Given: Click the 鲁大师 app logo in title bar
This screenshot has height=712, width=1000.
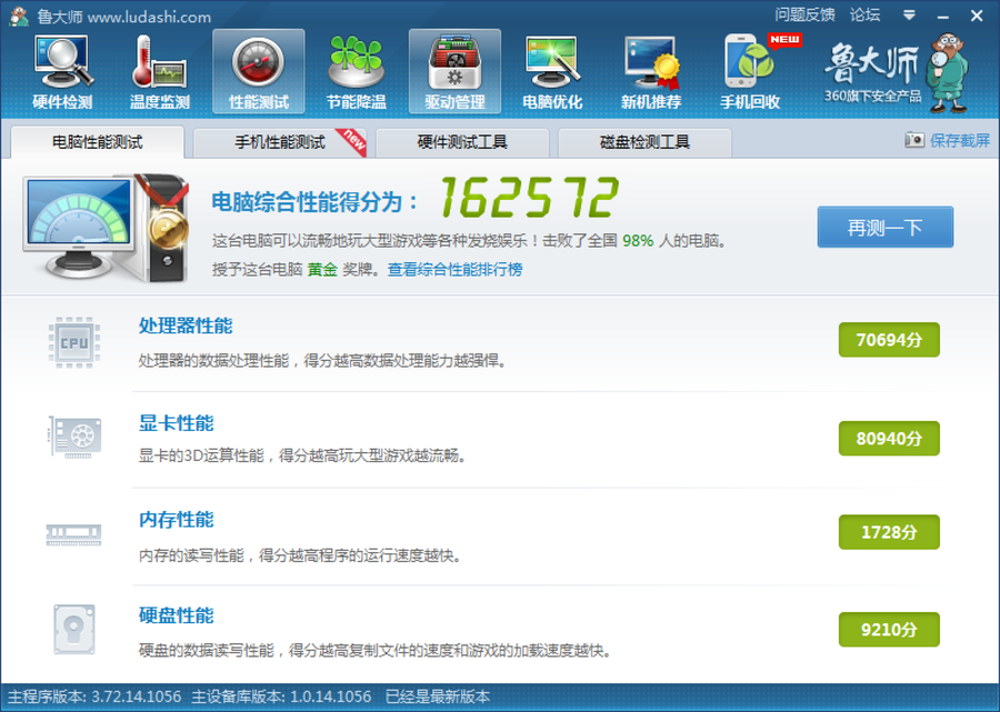Looking at the screenshot, I should point(18,17).
